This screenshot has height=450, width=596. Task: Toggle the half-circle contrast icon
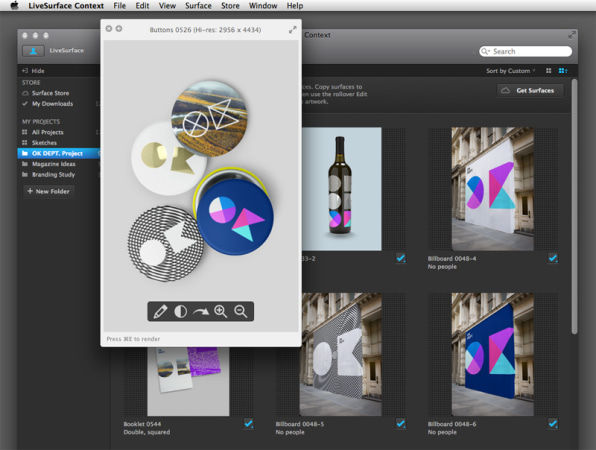tap(181, 311)
